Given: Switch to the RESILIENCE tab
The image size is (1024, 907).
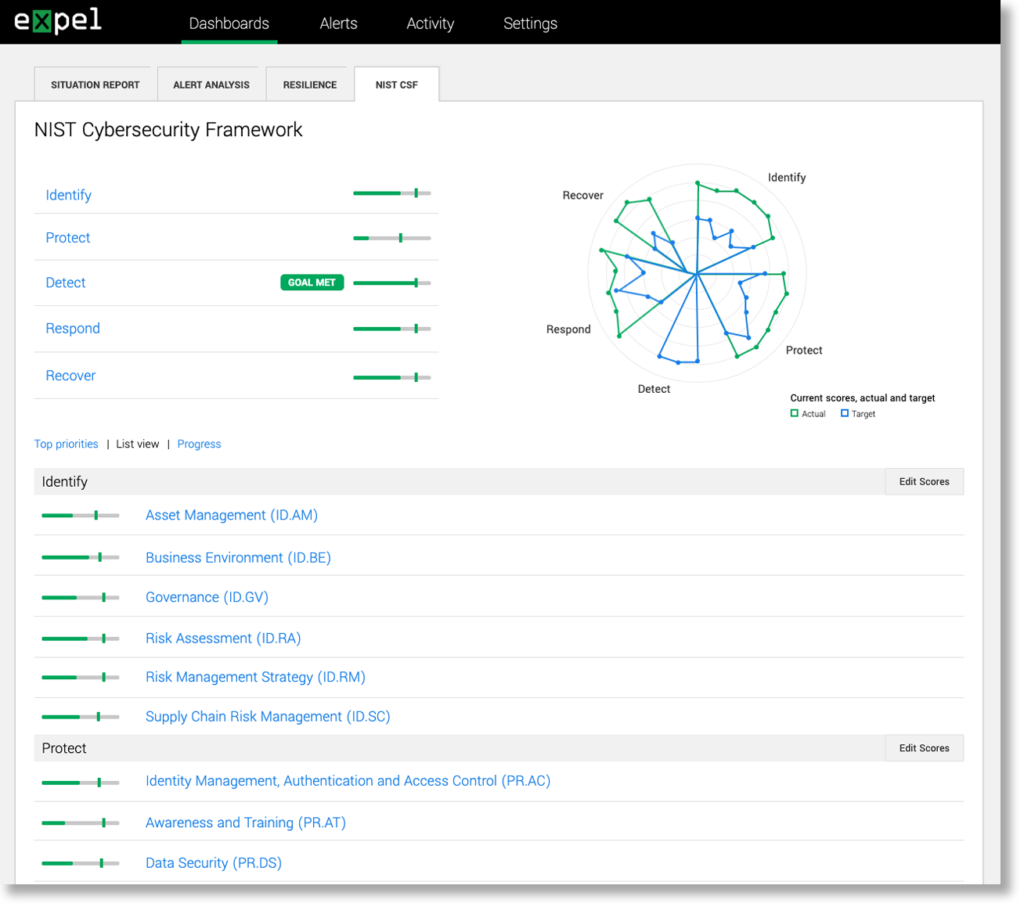Looking at the screenshot, I should click(x=309, y=84).
